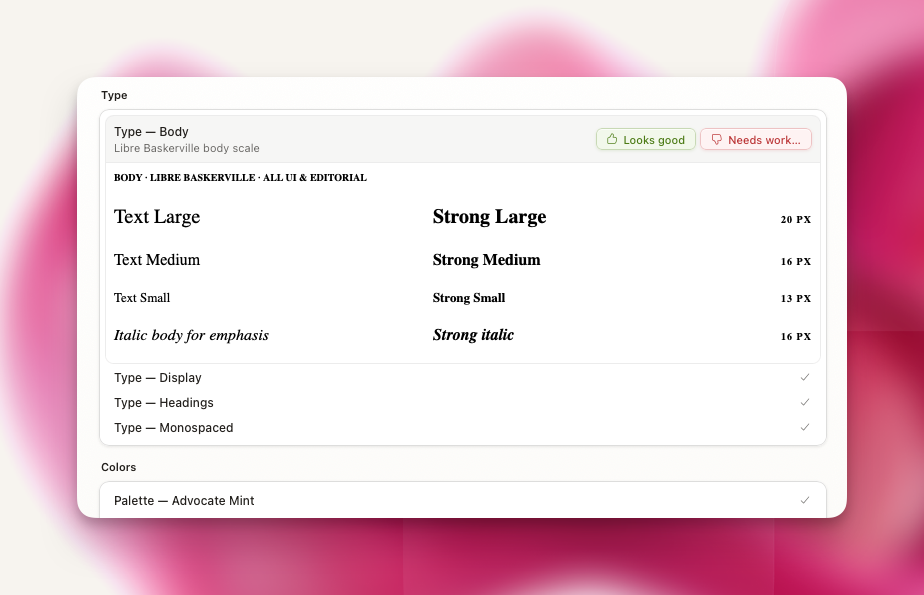Image resolution: width=924 pixels, height=595 pixels.
Task: Select the Strong italic sample
Action: (473, 335)
